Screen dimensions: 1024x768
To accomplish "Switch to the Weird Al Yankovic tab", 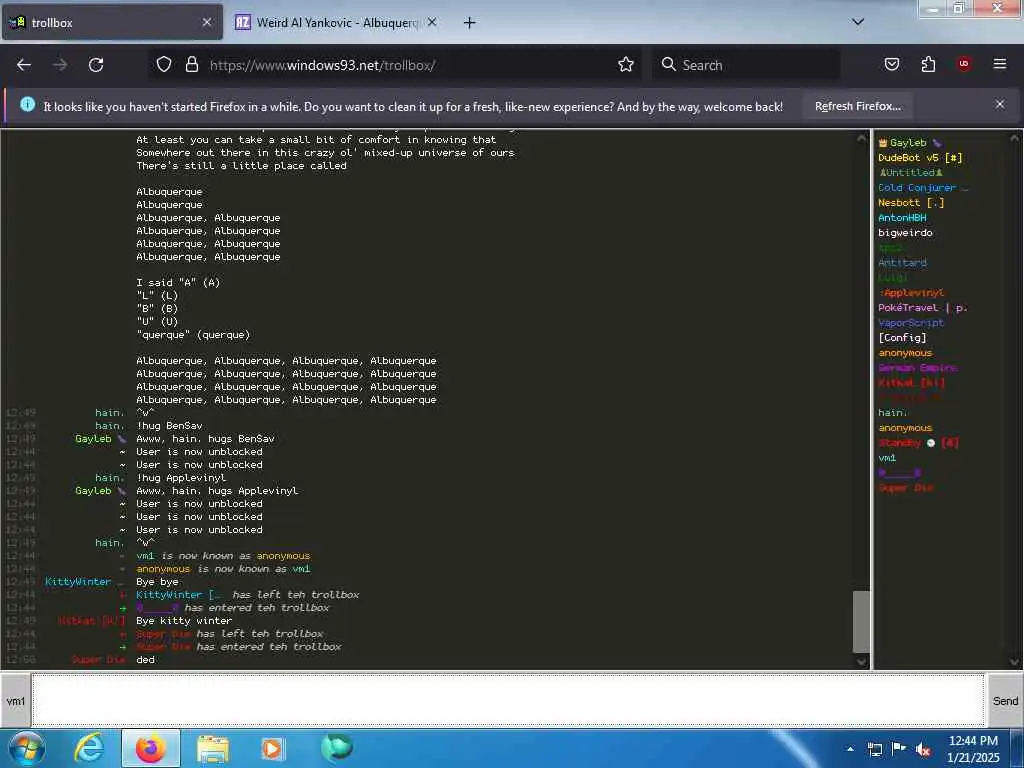I will coord(336,23).
